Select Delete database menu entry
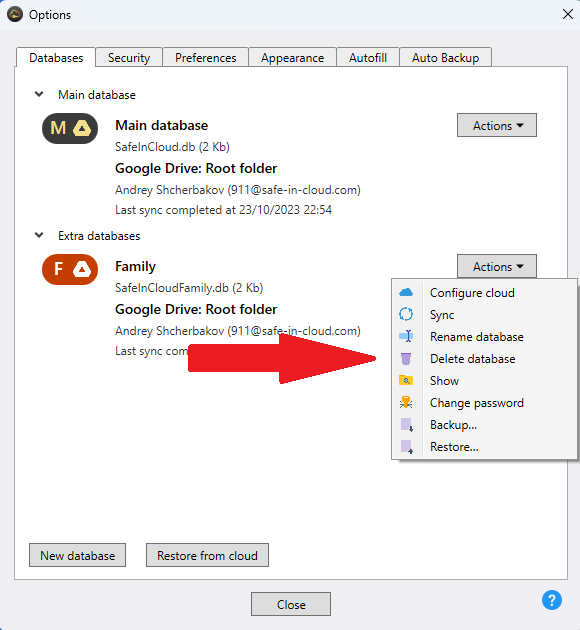The width and height of the screenshot is (580, 630). pos(485,359)
